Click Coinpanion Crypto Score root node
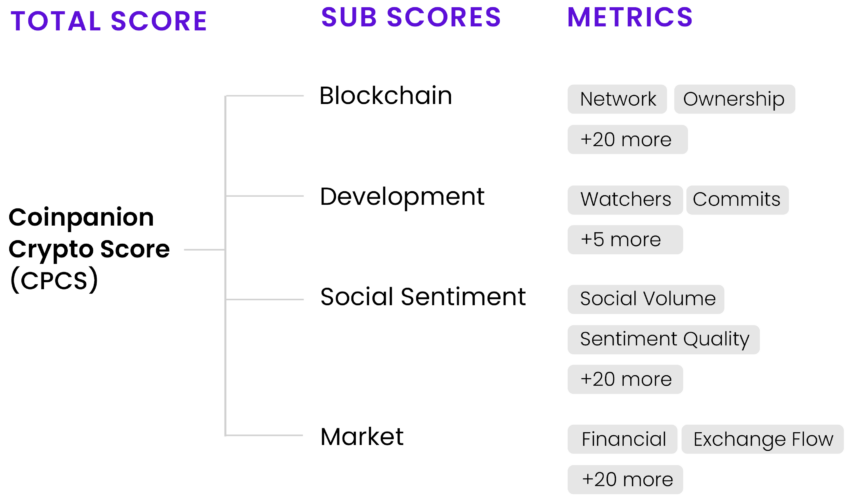850x501 pixels. (x=89, y=249)
